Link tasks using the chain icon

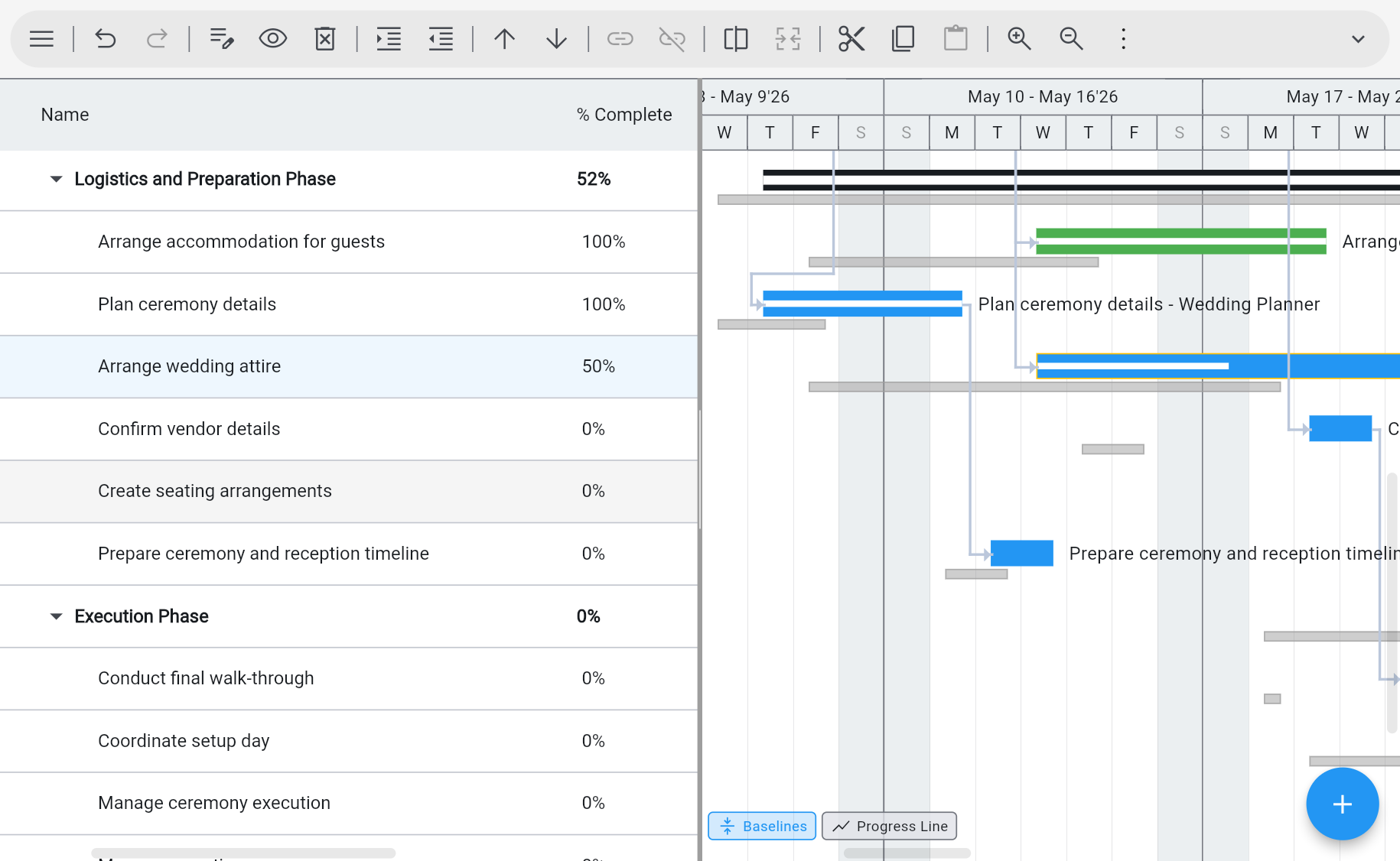pos(620,38)
